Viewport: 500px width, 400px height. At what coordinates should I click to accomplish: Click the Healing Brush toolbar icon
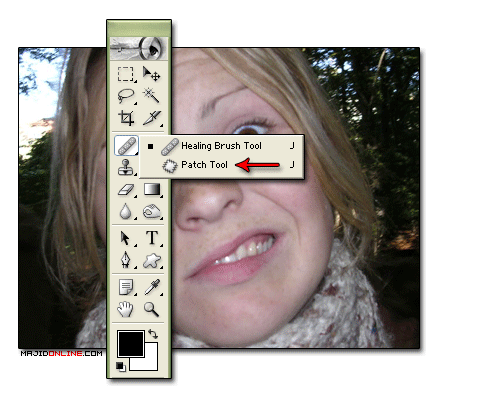pos(126,146)
